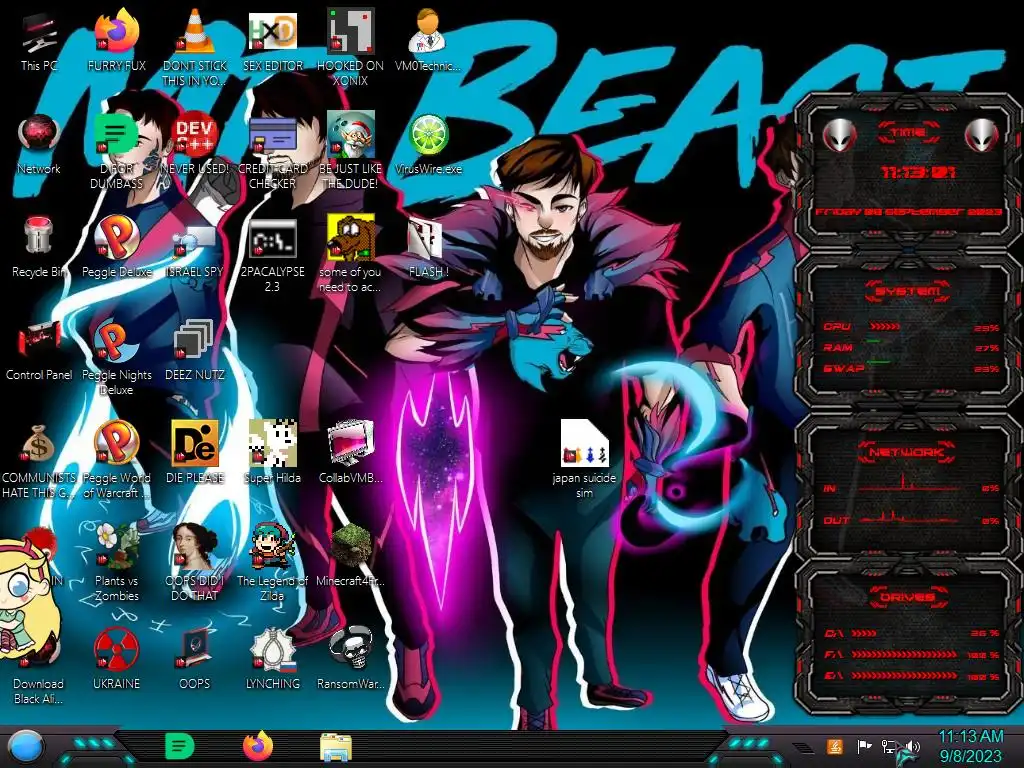Viewport: 1024px width, 768px height.
Task: Click the SYSTEM gadget header
Action: click(907, 291)
